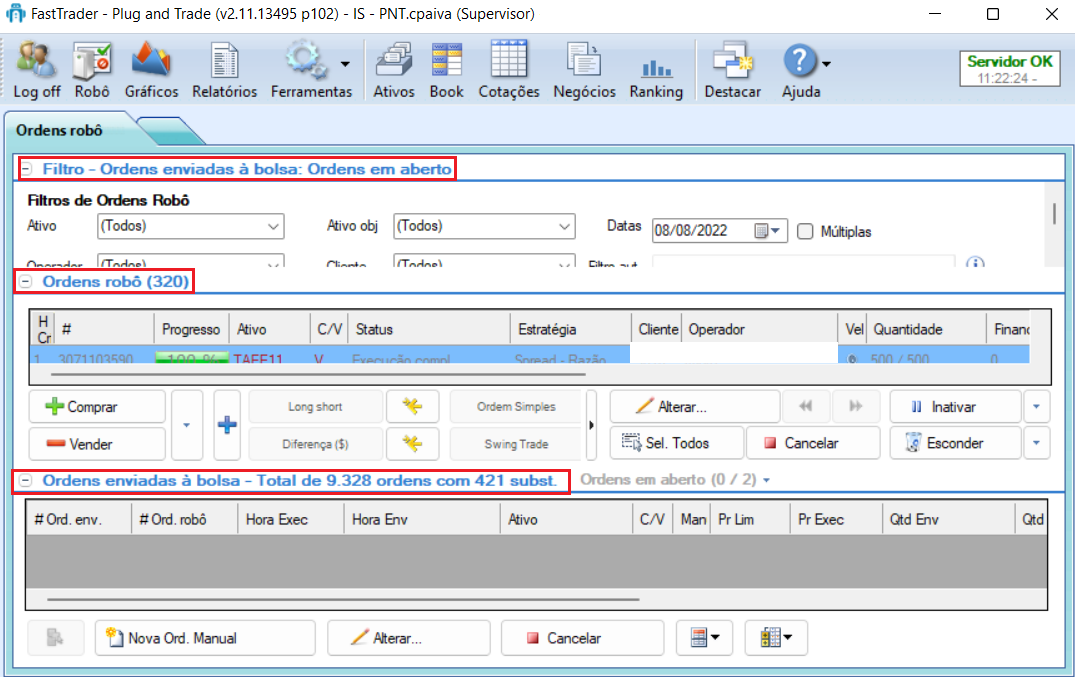Image resolution: width=1075 pixels, height=678 pixels.
Task: Click the greyed icon button left of Nova Ord. Manual
Action: pyautogui.click(x=56, y=638)
